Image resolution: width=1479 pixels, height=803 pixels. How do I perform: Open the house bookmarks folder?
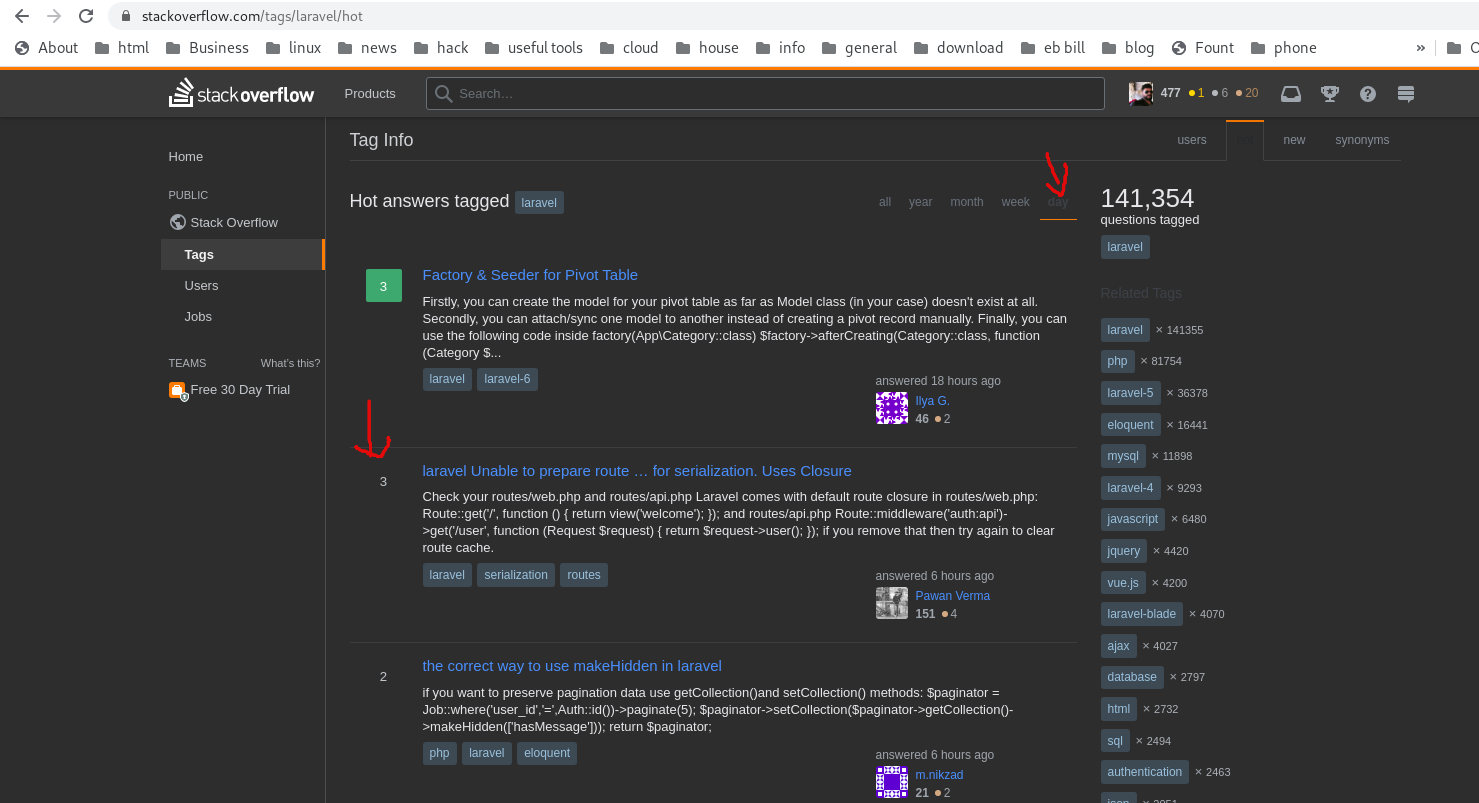pyautogui.click(x=707, y=48)
